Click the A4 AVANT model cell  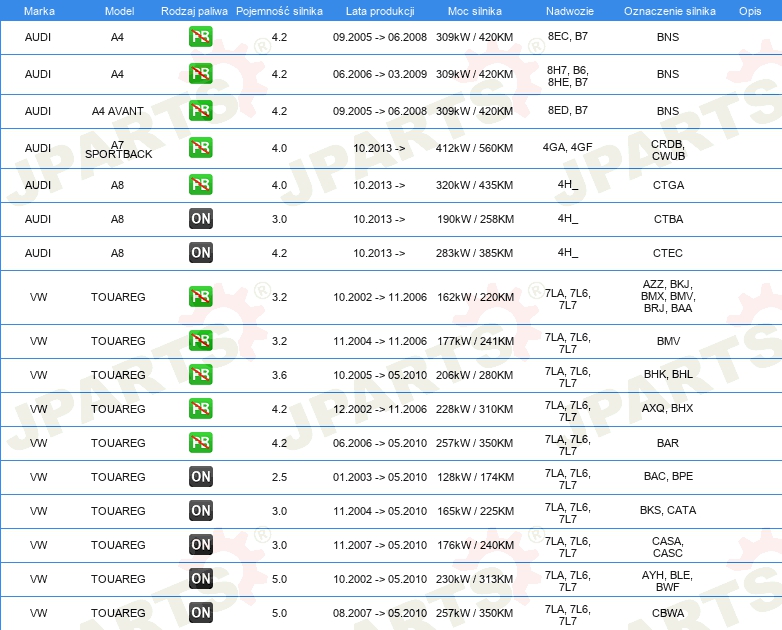(118, 111)
